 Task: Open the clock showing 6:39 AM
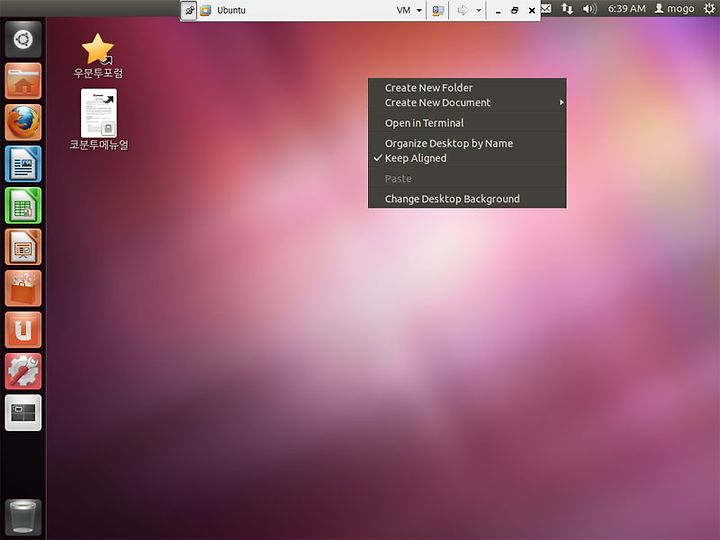627,9
